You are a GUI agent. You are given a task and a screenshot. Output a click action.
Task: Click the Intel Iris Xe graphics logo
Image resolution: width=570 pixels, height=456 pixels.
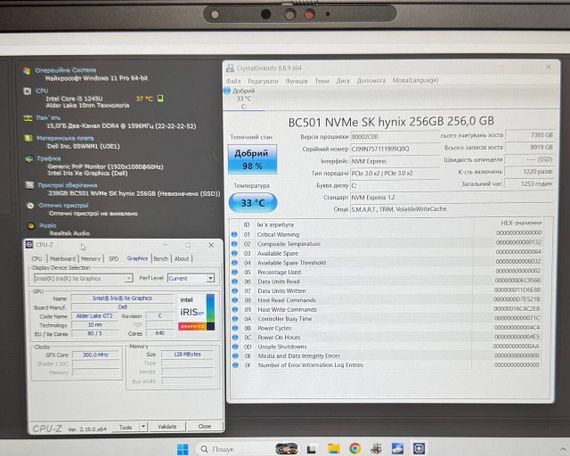[x=197, y=312]
